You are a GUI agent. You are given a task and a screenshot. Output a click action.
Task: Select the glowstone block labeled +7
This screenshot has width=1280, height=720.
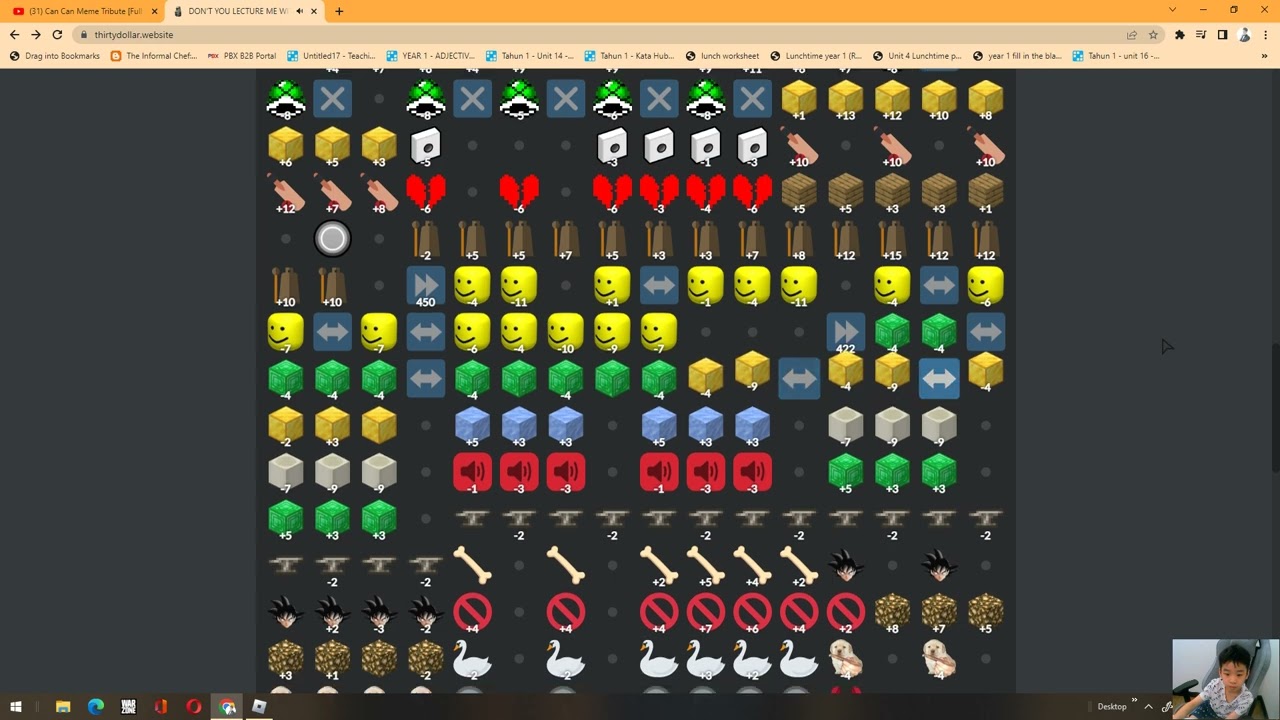pyautogui.click(x=939, y=613)
